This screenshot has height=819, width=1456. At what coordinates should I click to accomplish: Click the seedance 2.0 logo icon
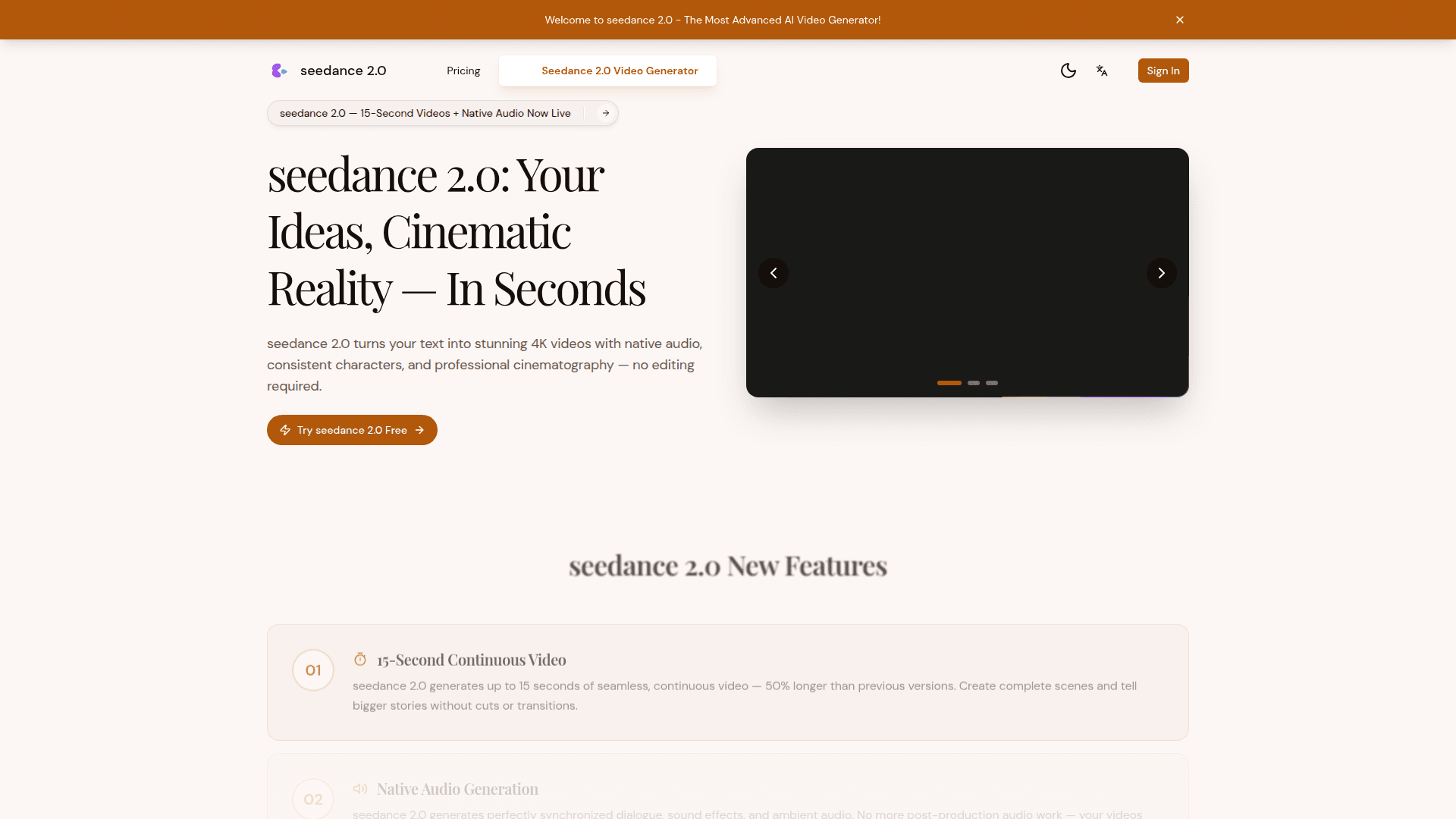click(279, 71)
